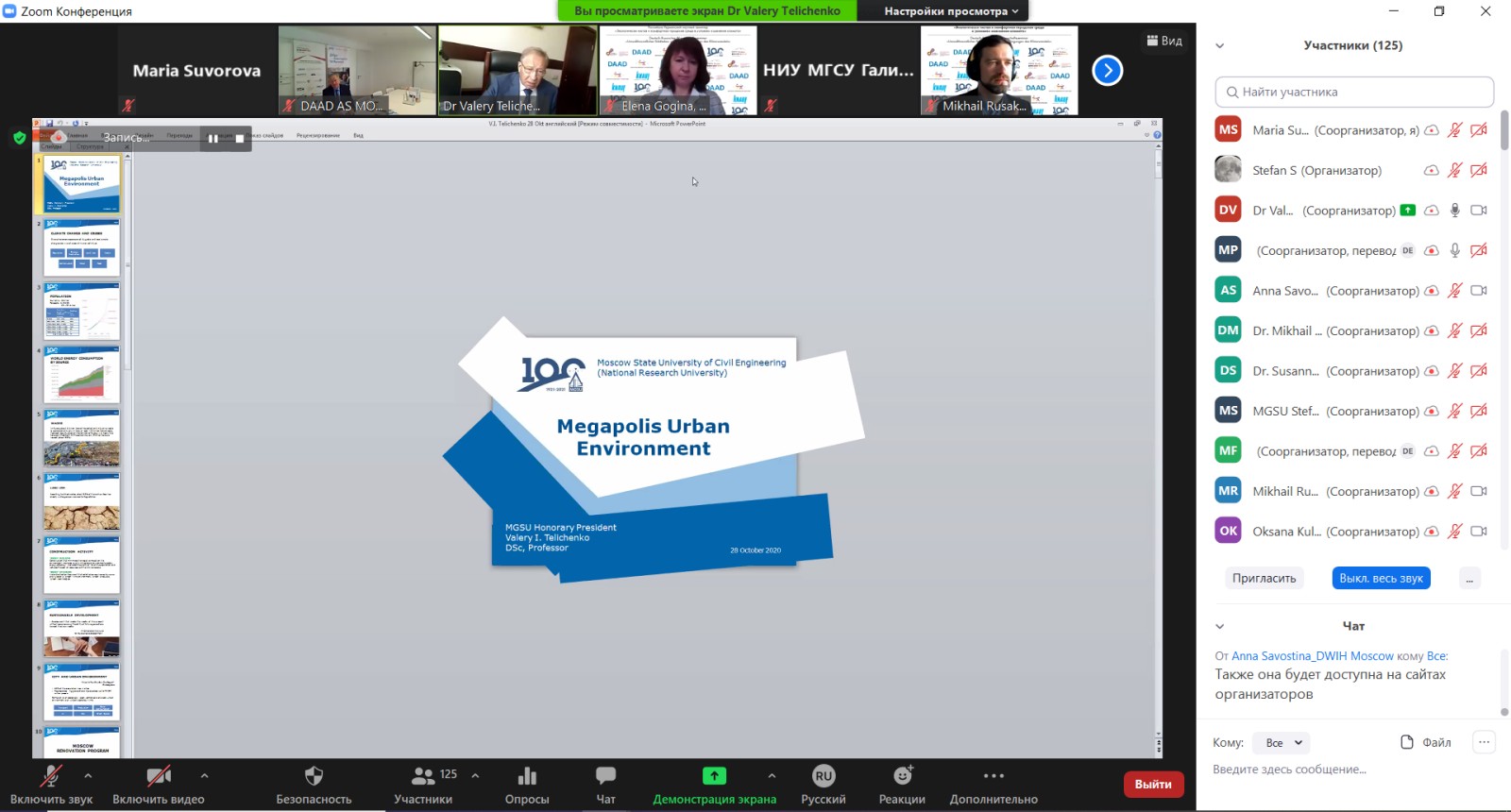Expand video options arrow next to Включить видео
The height and width of the screenshot is (812, 1511).
(204, 775)
